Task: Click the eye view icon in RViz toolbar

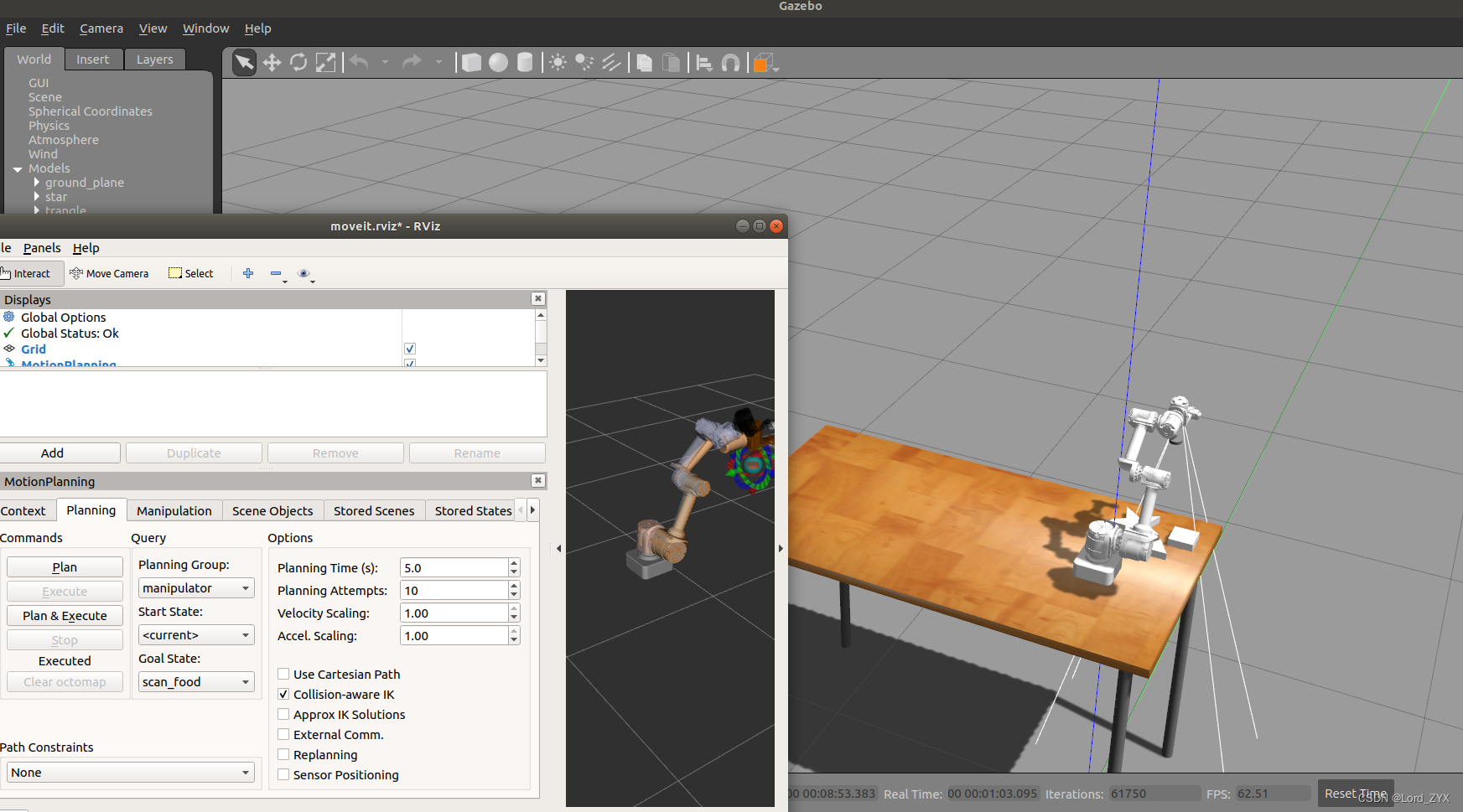Action: click(x=305, y=273)
